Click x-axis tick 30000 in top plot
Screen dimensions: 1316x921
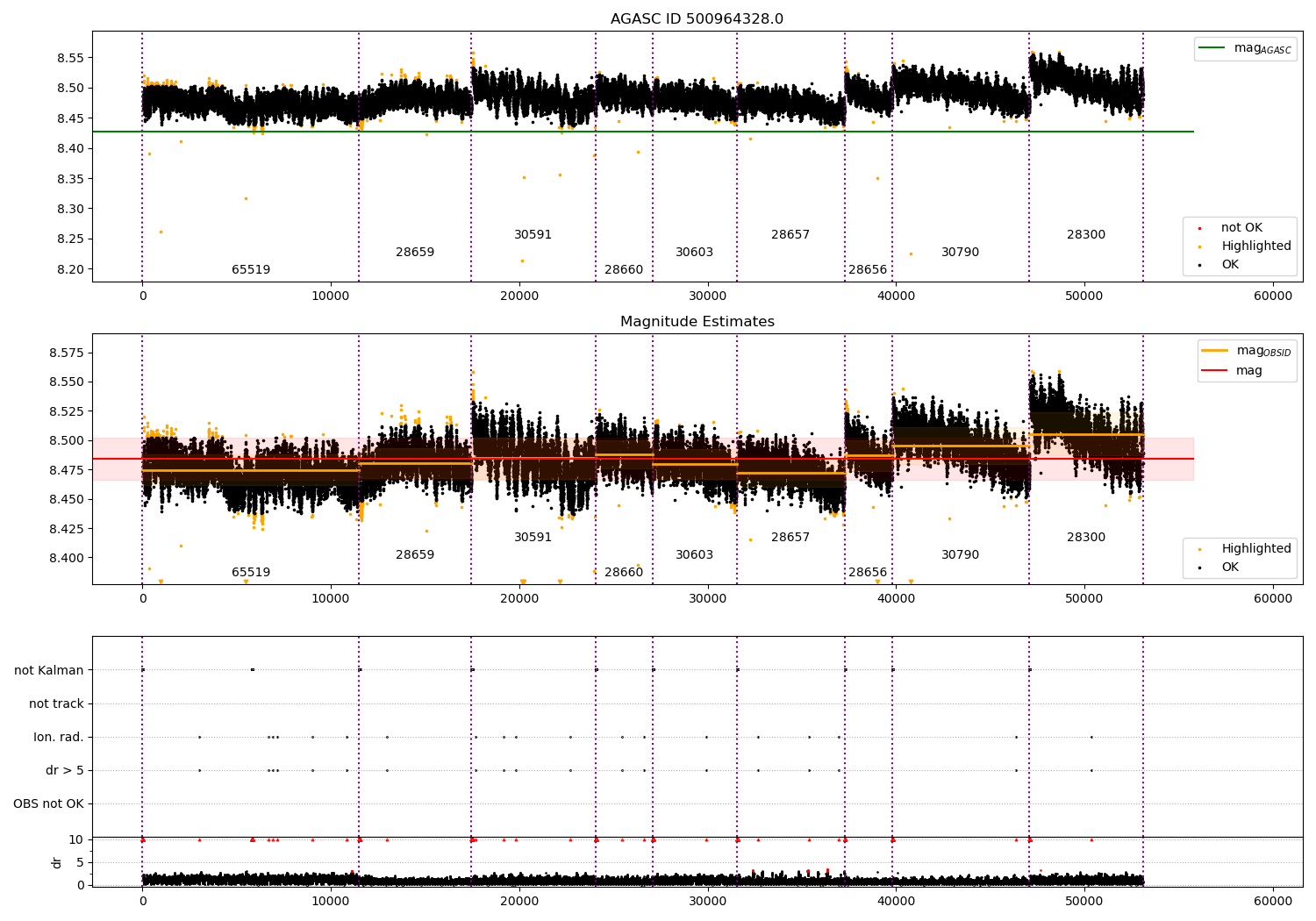[x=708, y=296]
